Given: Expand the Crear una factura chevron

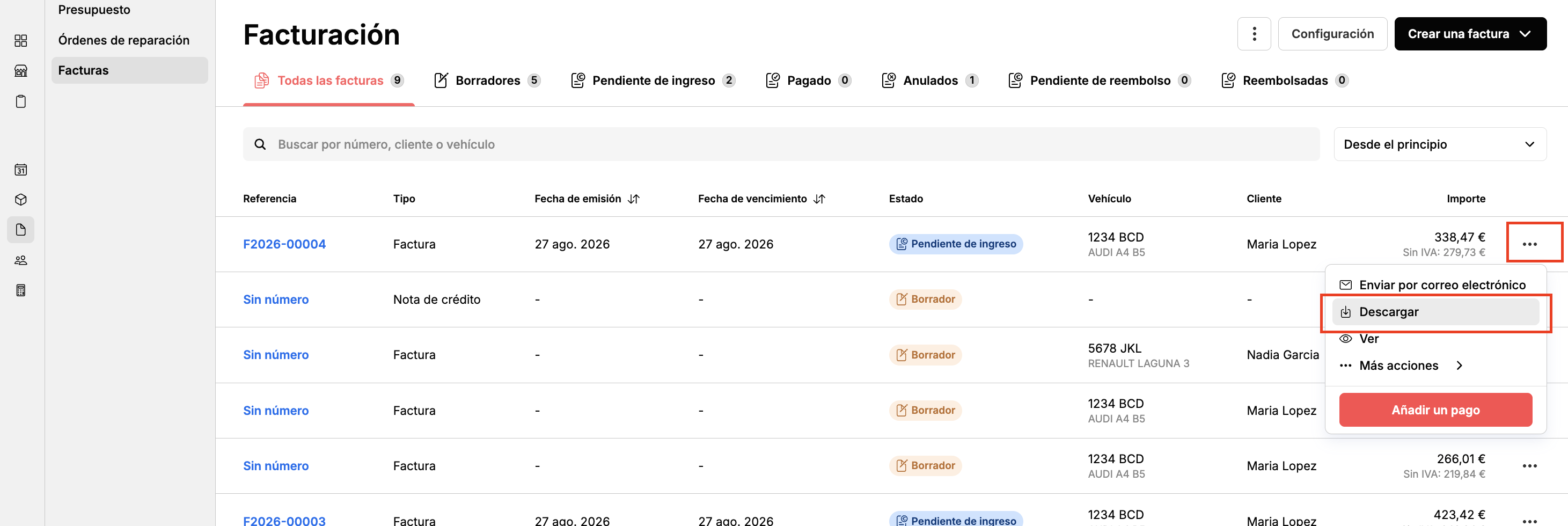Looking at the screenshot, I should (1526, 33).
